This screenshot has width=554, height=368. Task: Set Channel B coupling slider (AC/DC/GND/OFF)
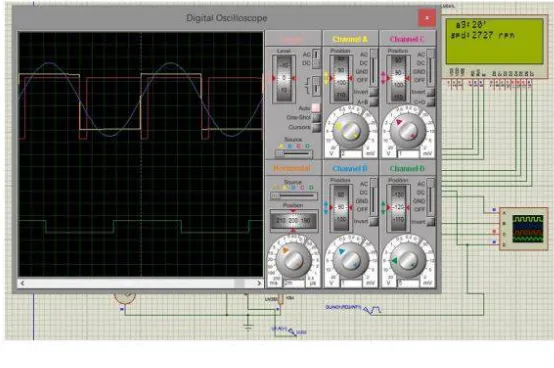click(x=373, y=198)
